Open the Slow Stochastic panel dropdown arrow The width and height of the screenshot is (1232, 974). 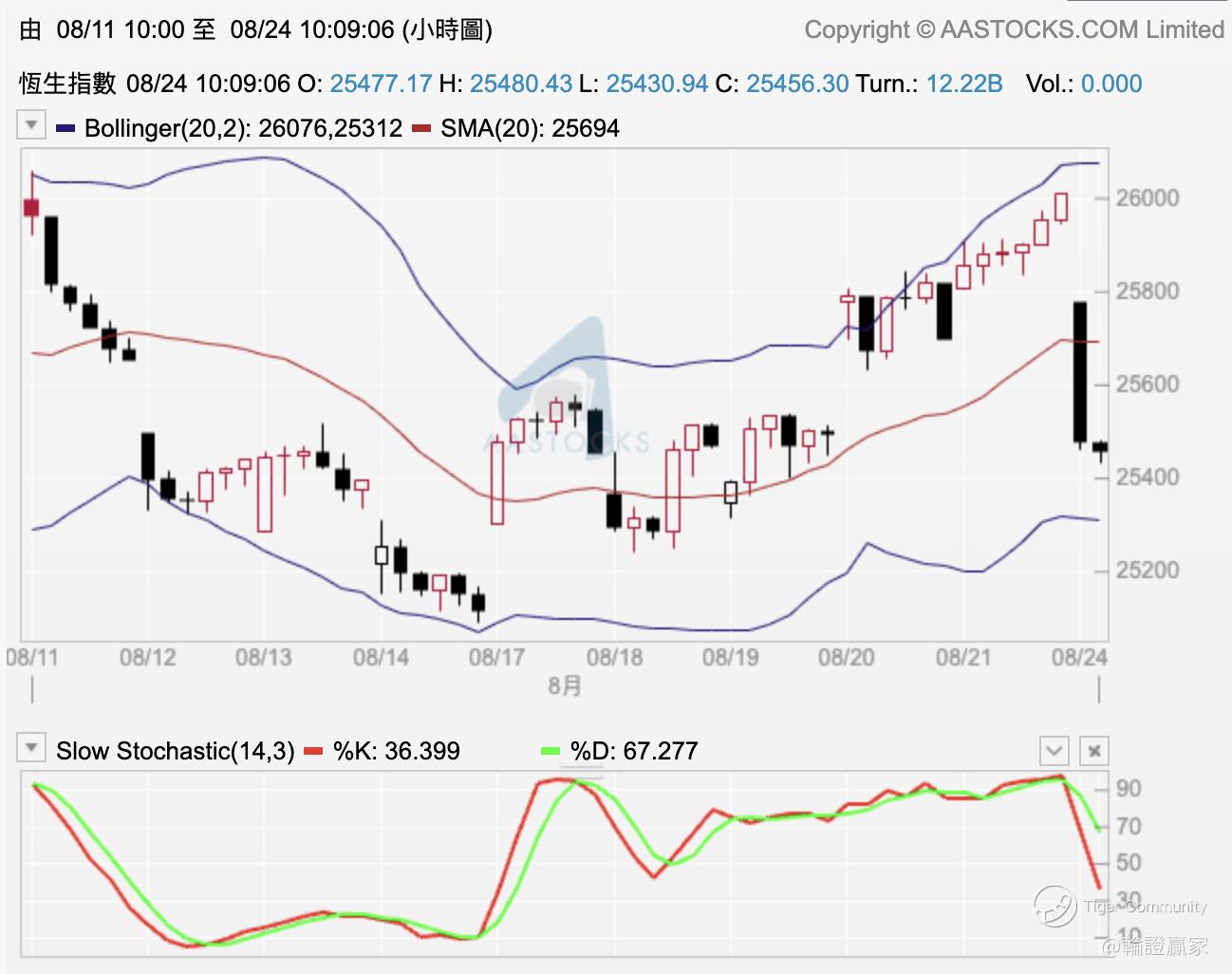click(x=31, y=749)
